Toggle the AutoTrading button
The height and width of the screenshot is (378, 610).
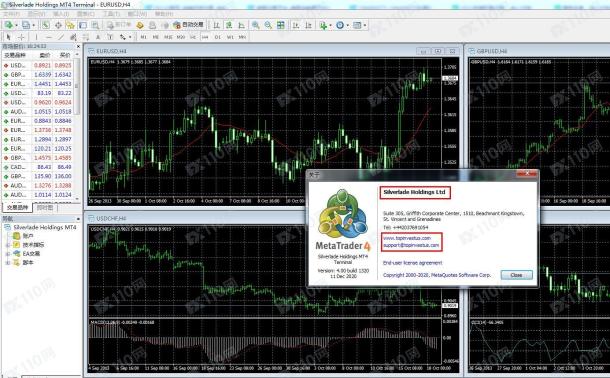[x=189, y=25]
